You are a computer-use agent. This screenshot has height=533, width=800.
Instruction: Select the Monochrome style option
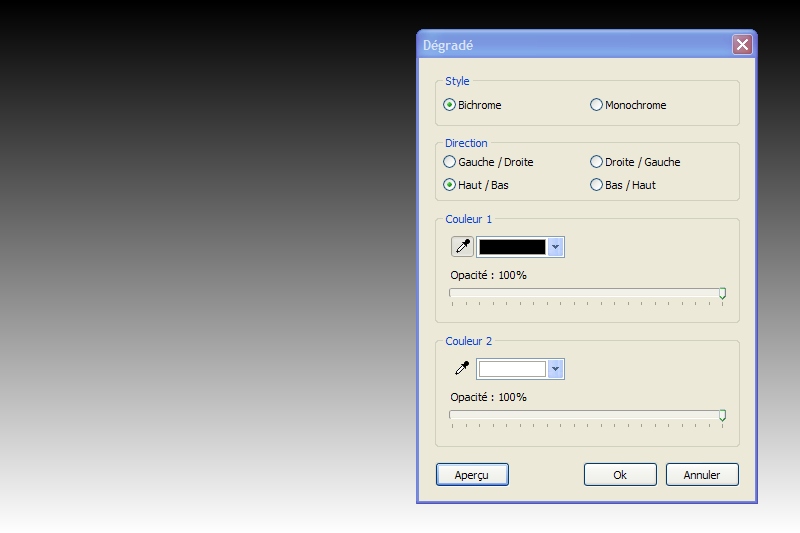[x=628, y=105]
